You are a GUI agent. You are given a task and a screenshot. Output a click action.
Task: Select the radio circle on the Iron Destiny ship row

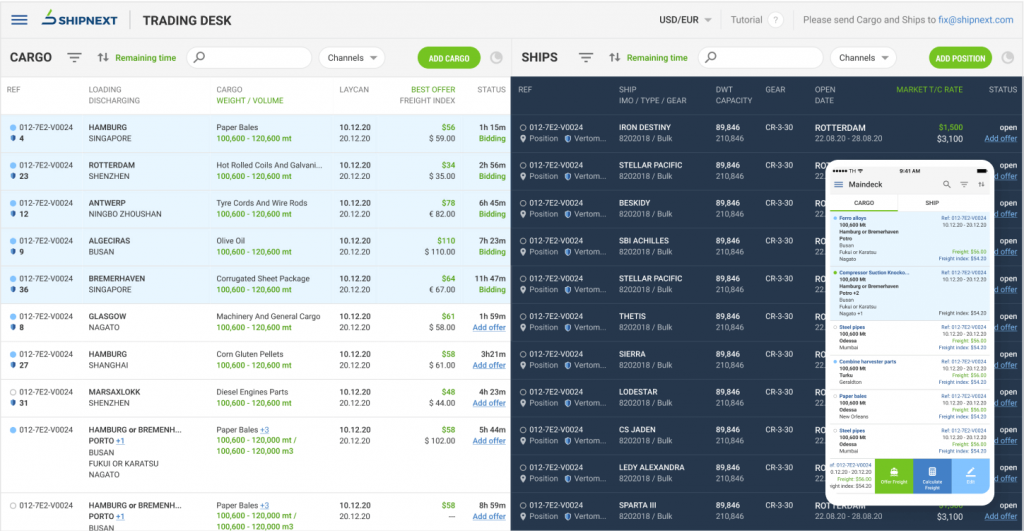pos(523,128)
